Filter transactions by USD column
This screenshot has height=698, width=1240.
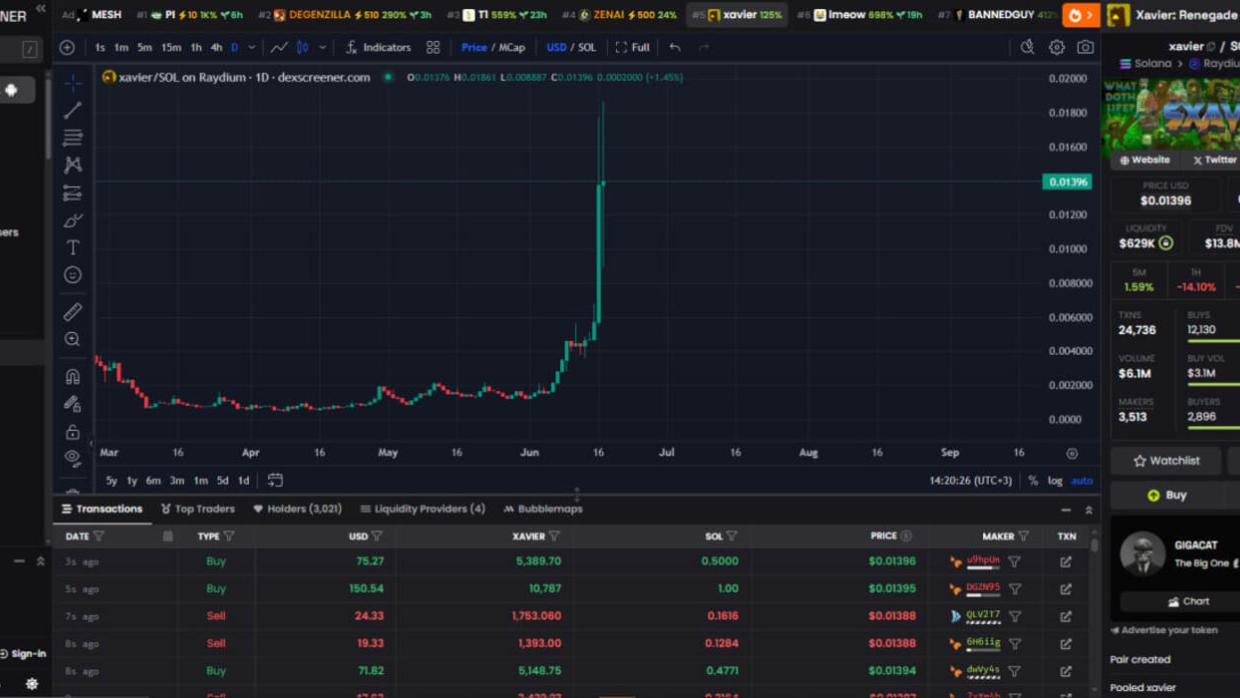click(x=377, y=537)
